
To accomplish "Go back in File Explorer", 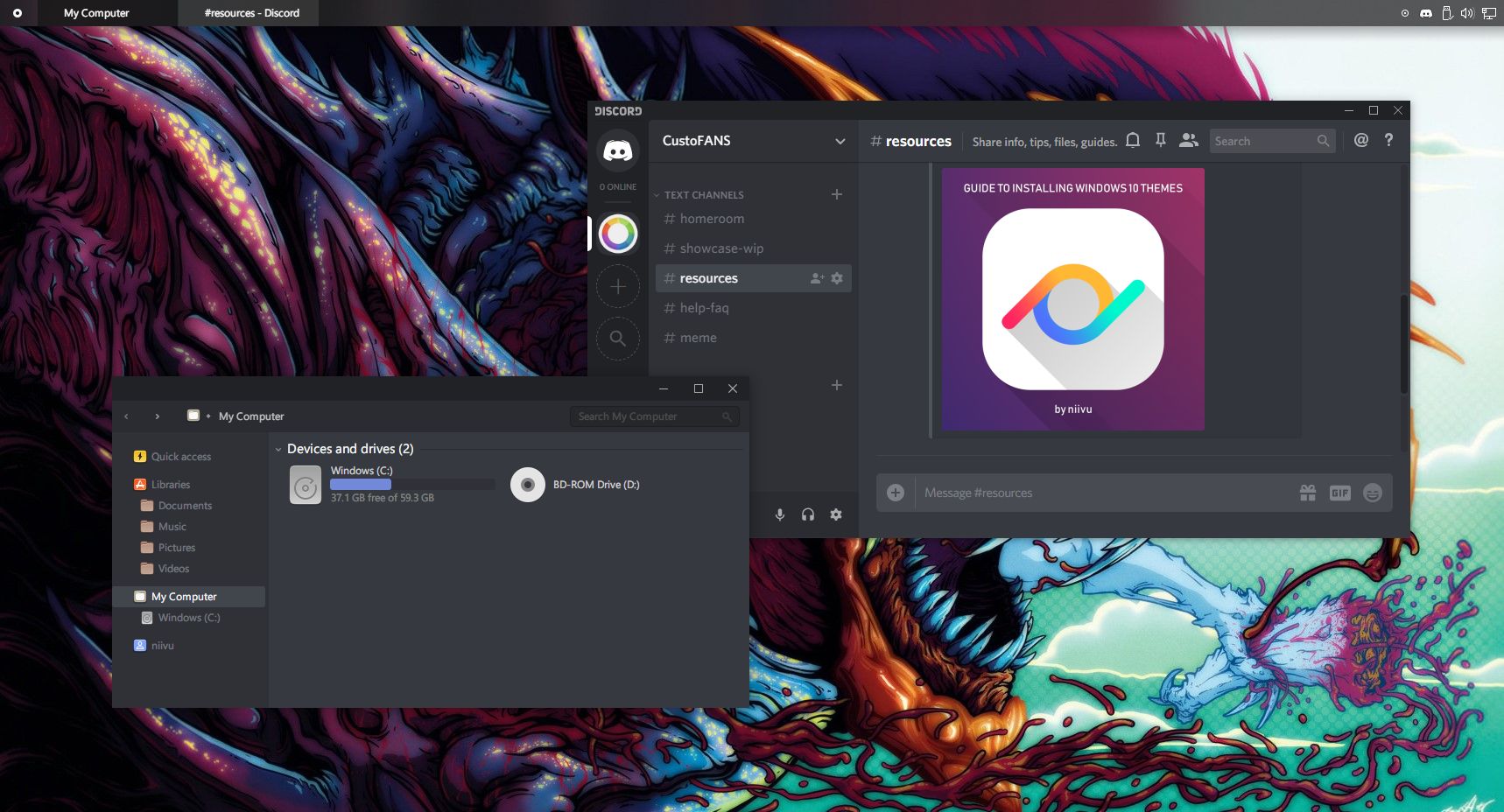I will (x=127, y=416).
